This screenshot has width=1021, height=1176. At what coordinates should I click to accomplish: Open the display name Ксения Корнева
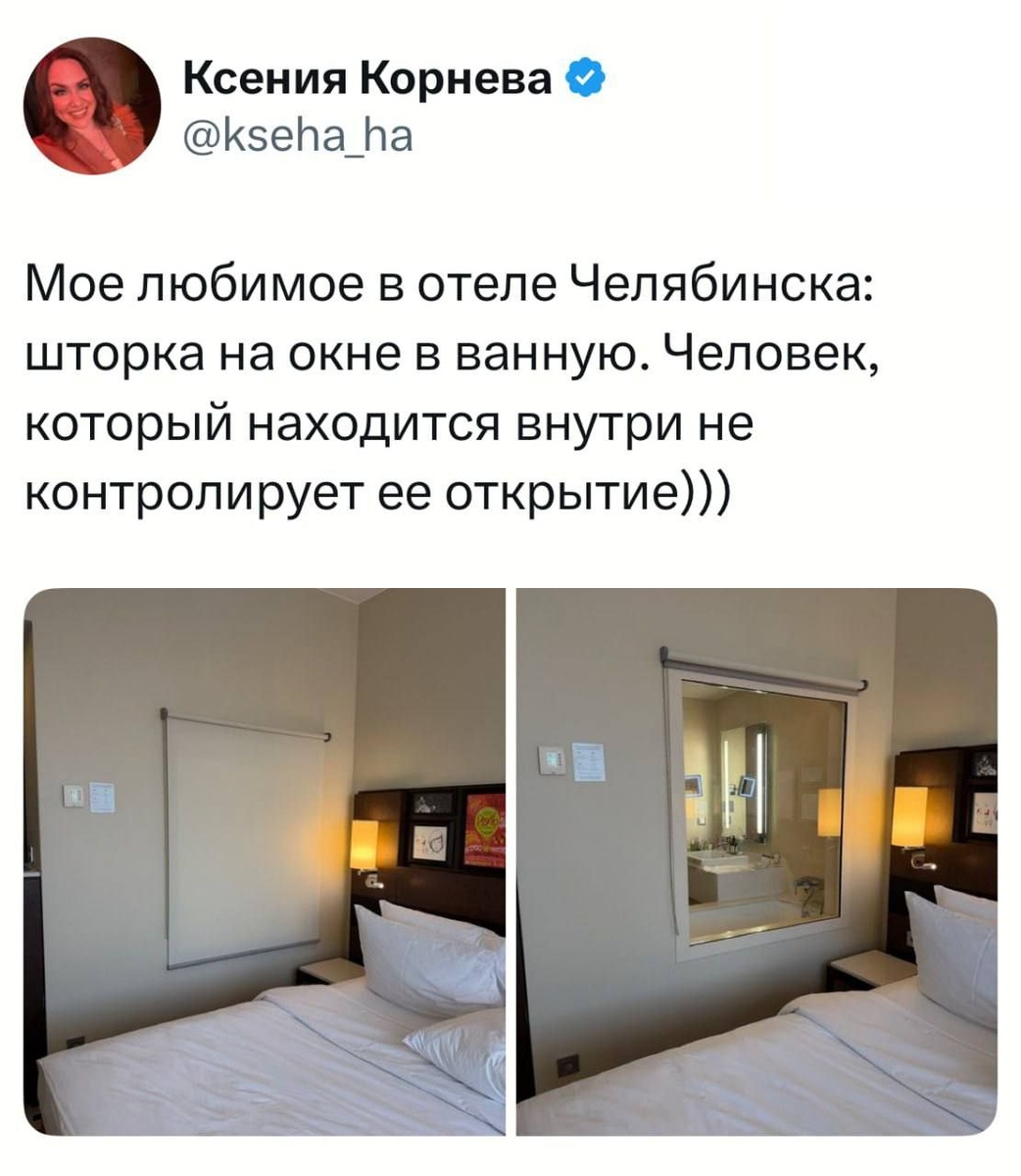(368, 79)
